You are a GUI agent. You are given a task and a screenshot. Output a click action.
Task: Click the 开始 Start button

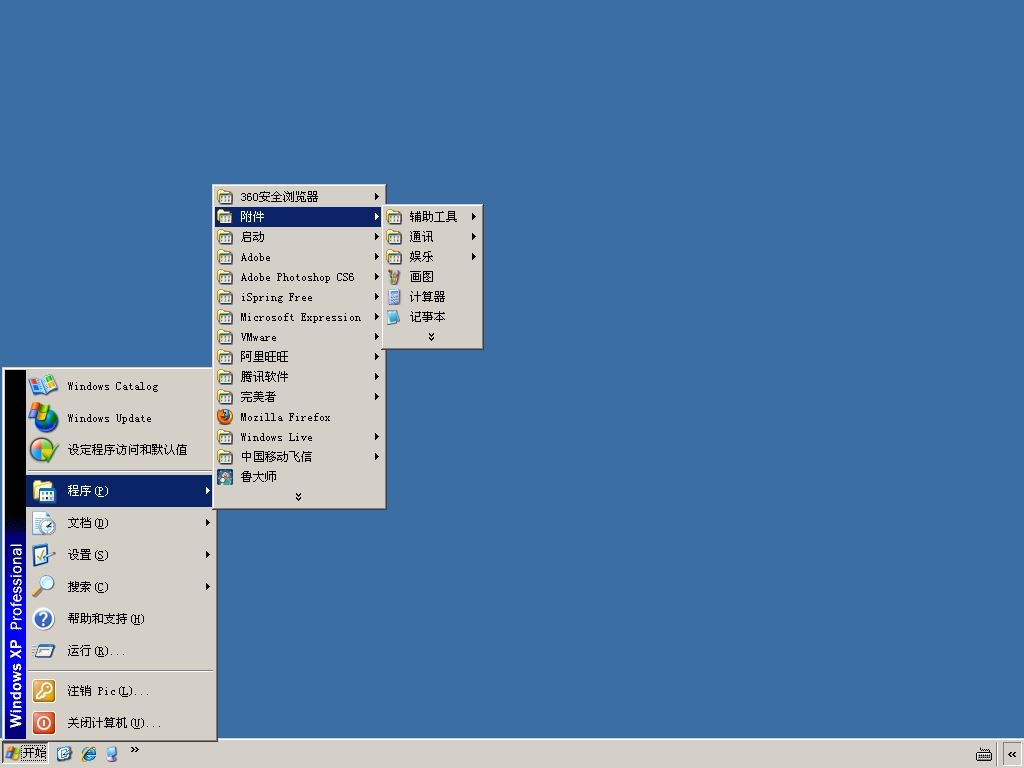[25, 754]
